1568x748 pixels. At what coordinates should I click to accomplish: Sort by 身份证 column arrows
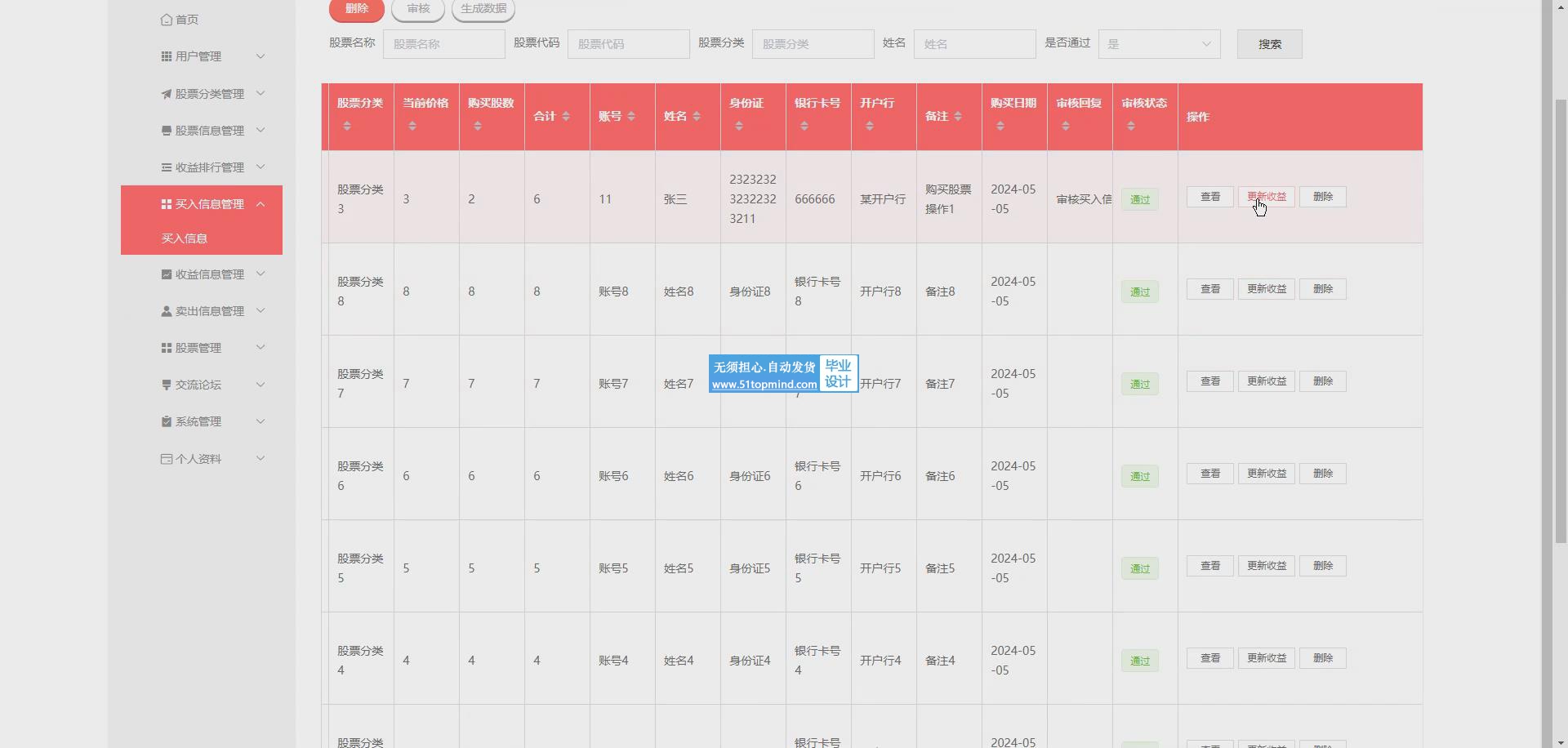click(739, 126)
